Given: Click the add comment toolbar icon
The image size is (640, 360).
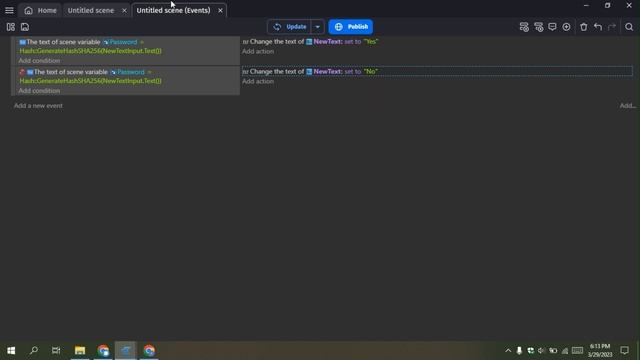Looking at the screenshot, I should click(x=552, y=27).
